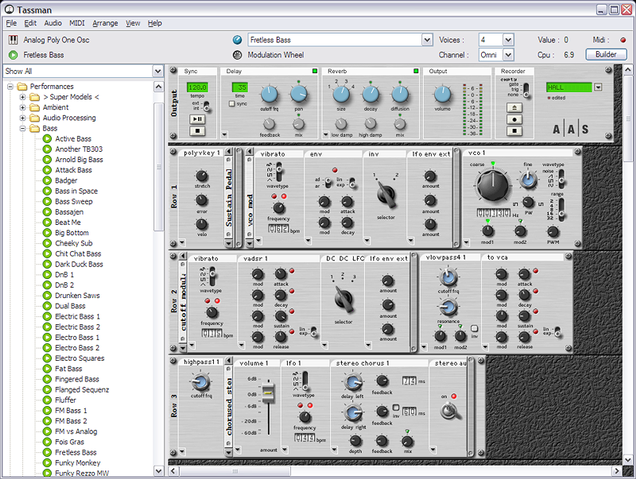Click the piano keyboard icon beside Analog Poly One Osc
636x479 pixels.
point(13,40)
